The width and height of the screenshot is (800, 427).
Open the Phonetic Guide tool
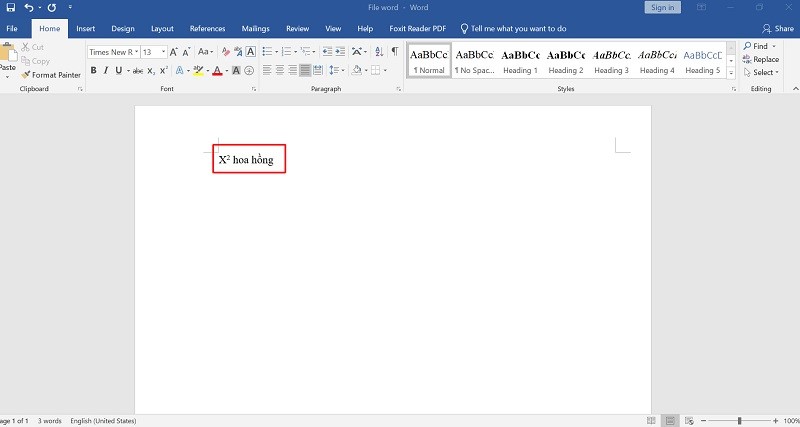tap(238, 52)
